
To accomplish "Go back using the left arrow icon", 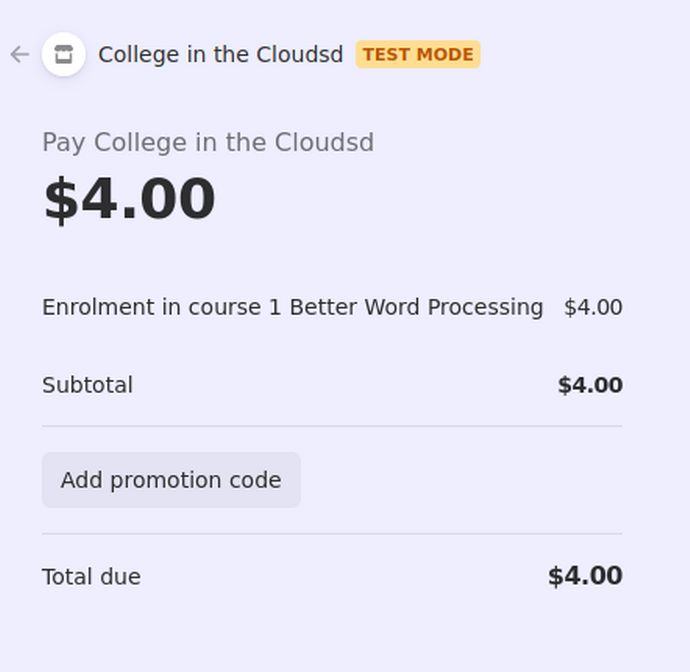I will click(20, 55).
